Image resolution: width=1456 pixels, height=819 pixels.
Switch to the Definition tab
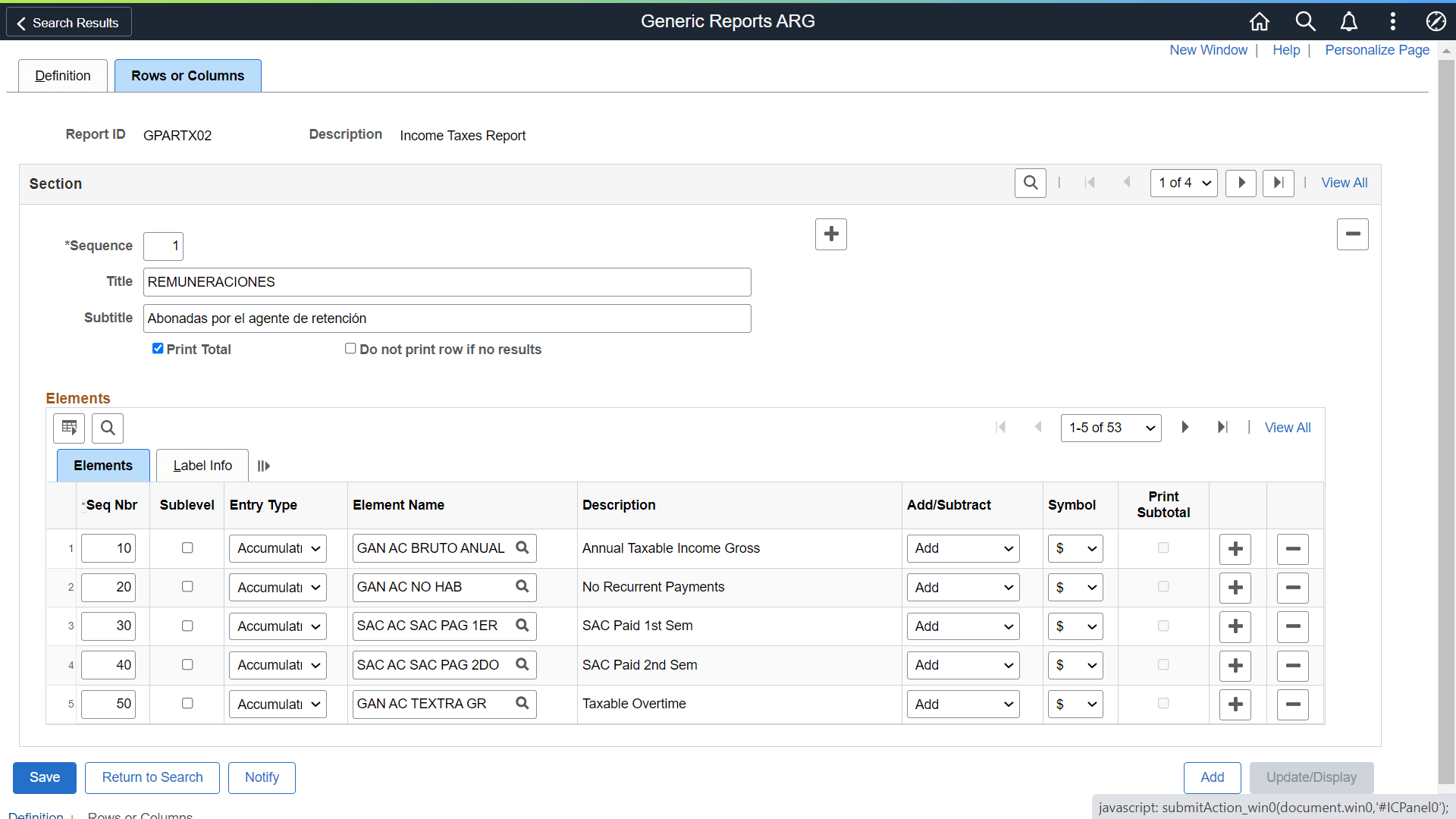tap(62, 75)
